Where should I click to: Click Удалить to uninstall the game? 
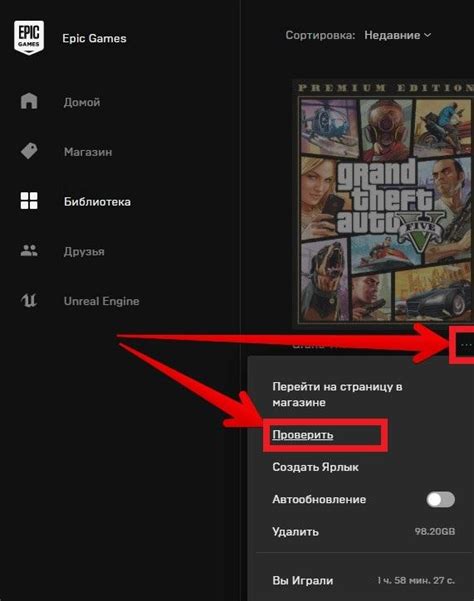pos(295,532)
